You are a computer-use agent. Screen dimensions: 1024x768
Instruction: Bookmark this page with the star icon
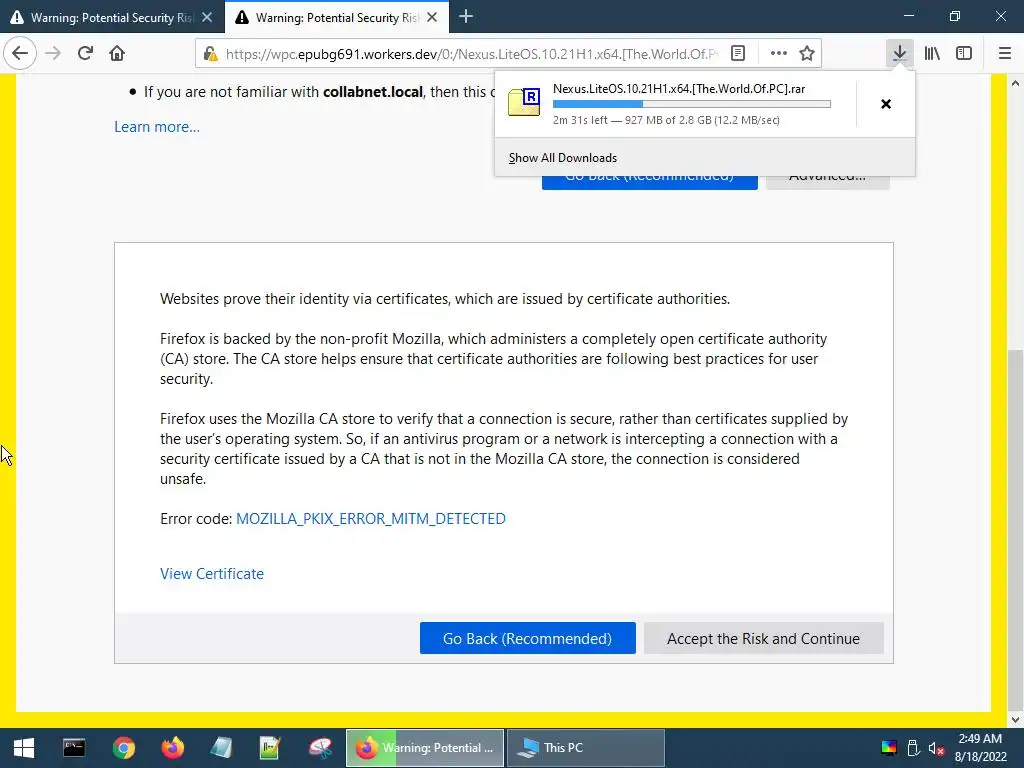point(807,54)
